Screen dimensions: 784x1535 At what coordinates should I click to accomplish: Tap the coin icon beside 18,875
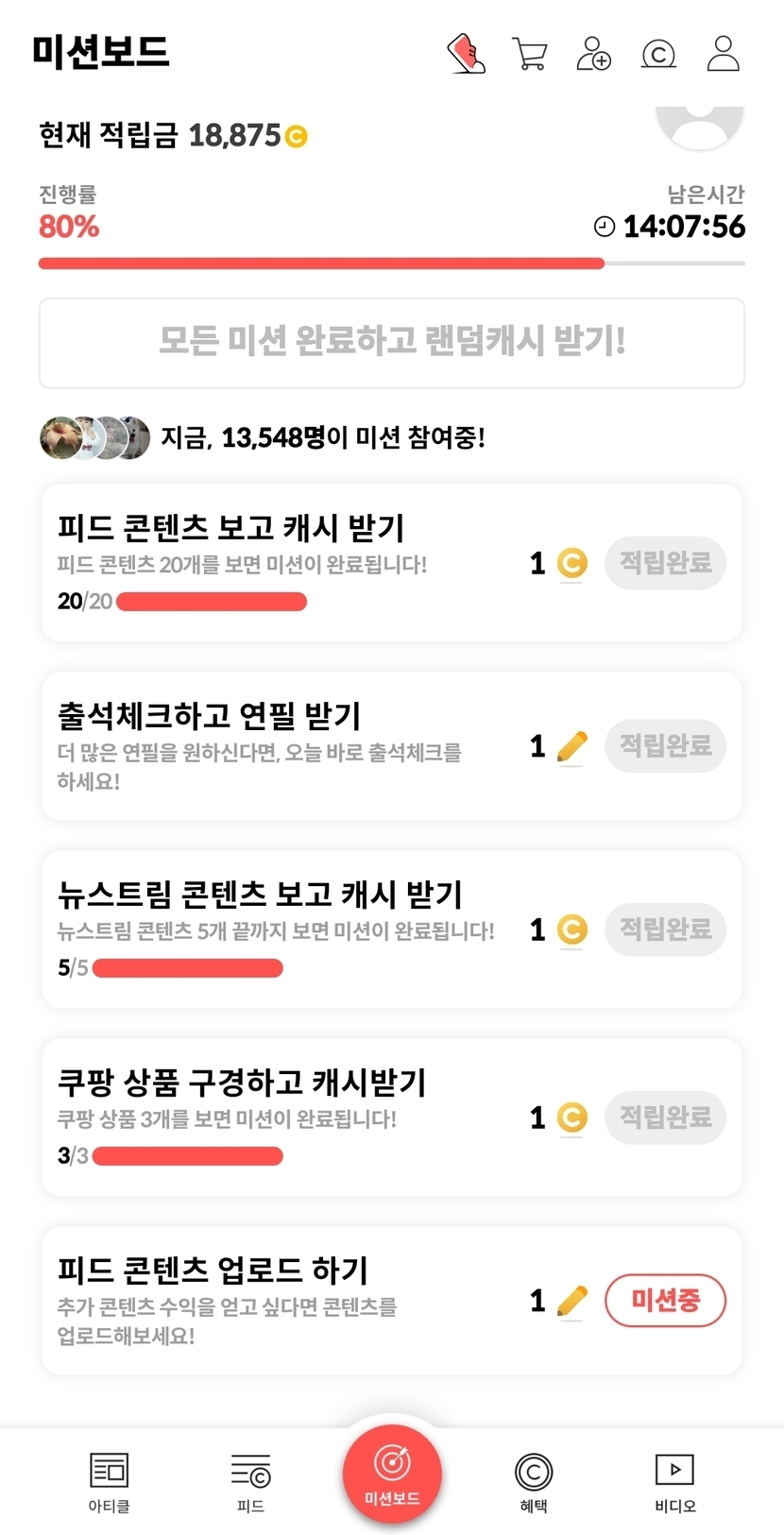296,137
